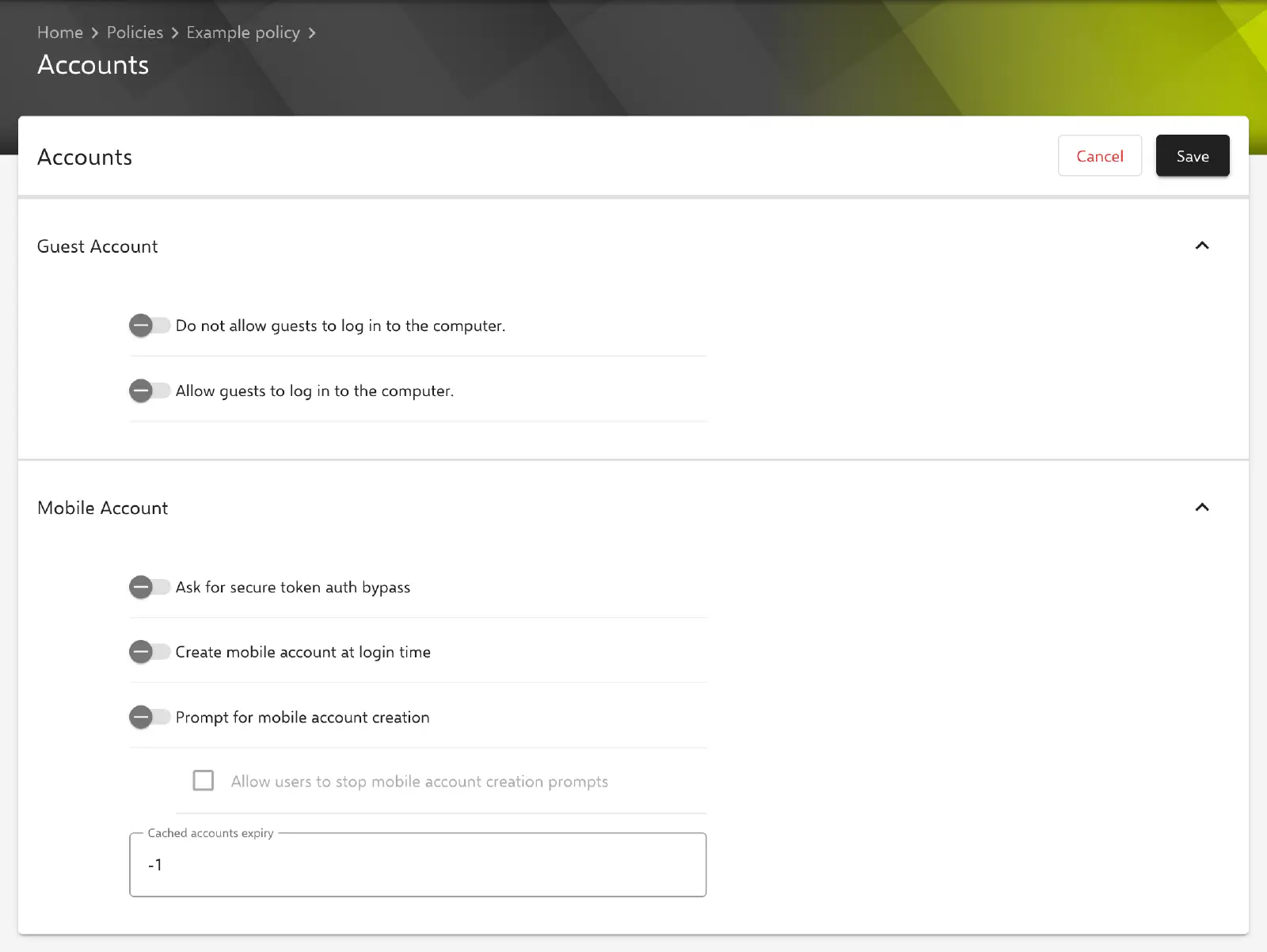
Task: Click the 'Allow users to stop mobile account creation prompts' label
Action: 420,782
